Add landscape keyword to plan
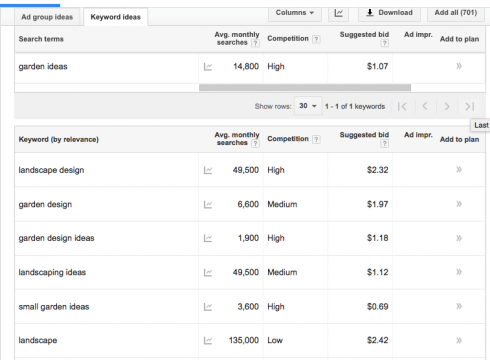 (459, 340)
